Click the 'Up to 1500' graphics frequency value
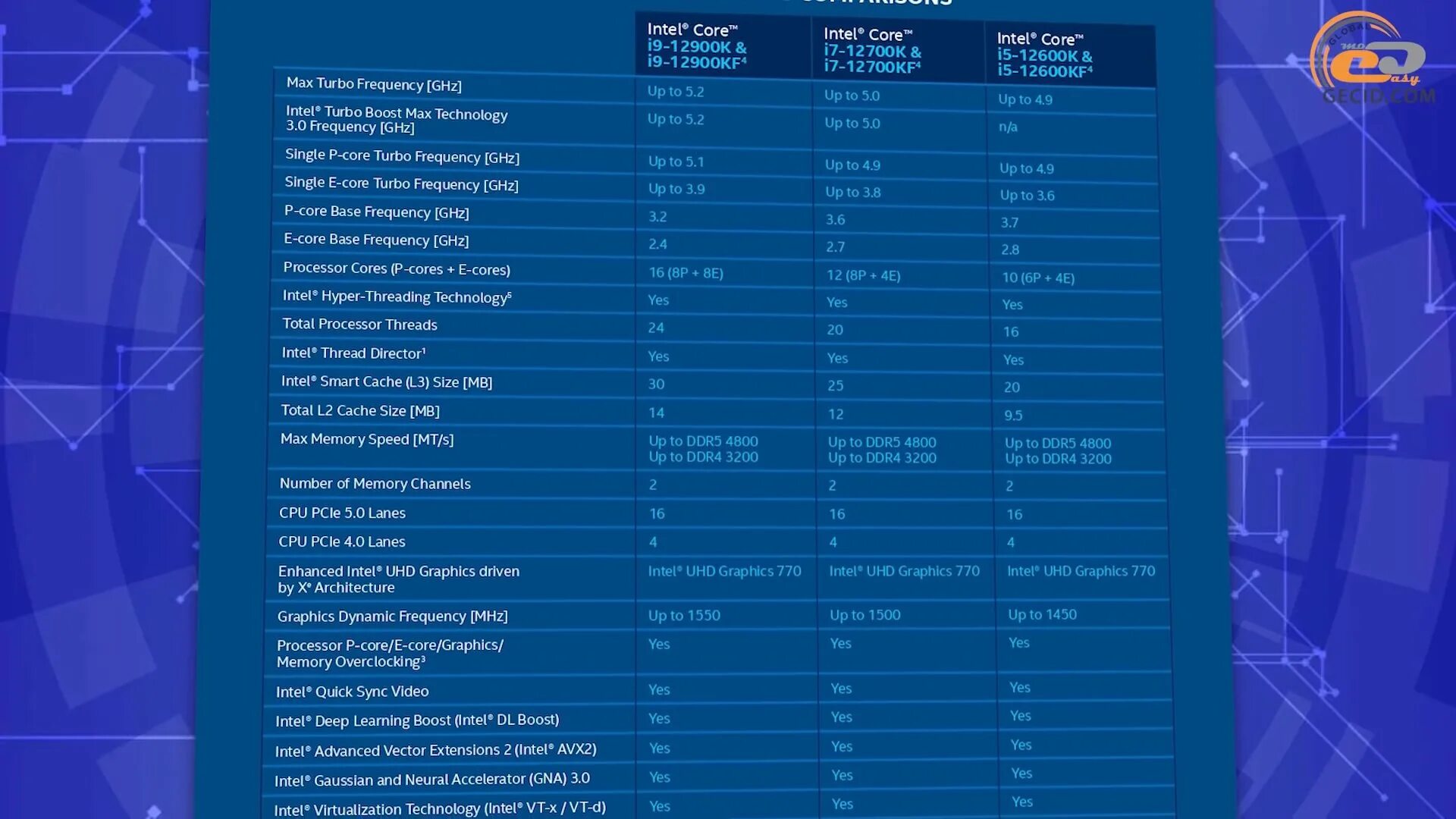Screen dimensions: 1456x819 pyautogui.click(x=864, y=615)
